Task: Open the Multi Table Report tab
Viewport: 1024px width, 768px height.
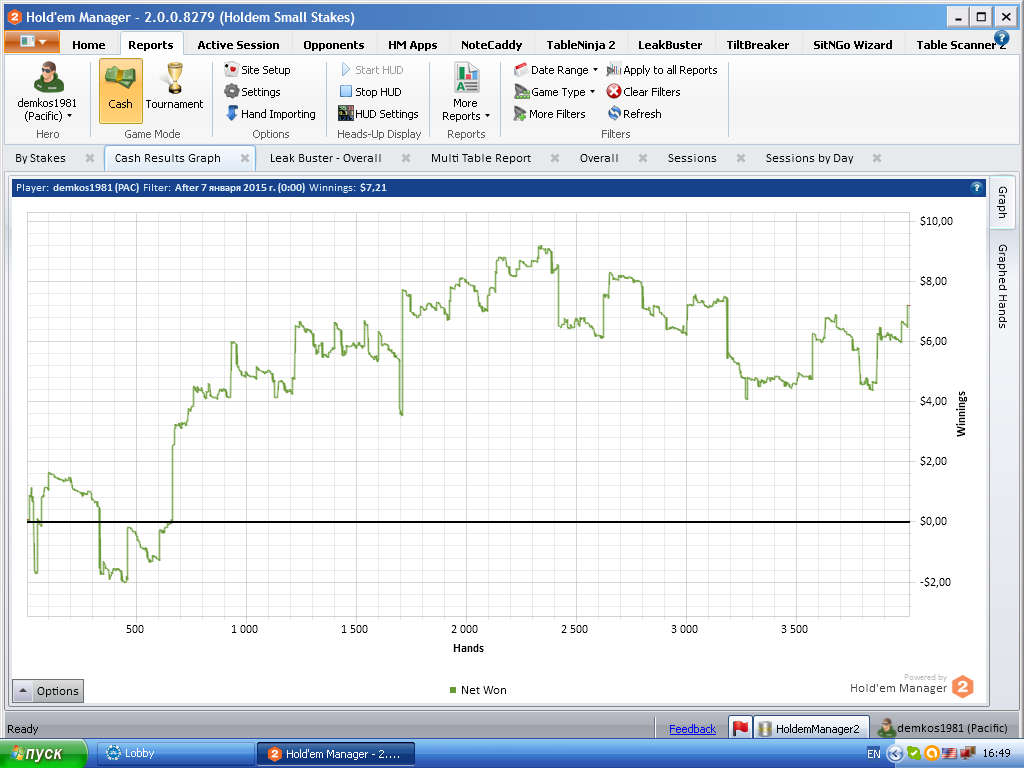Action: [481, 158]
